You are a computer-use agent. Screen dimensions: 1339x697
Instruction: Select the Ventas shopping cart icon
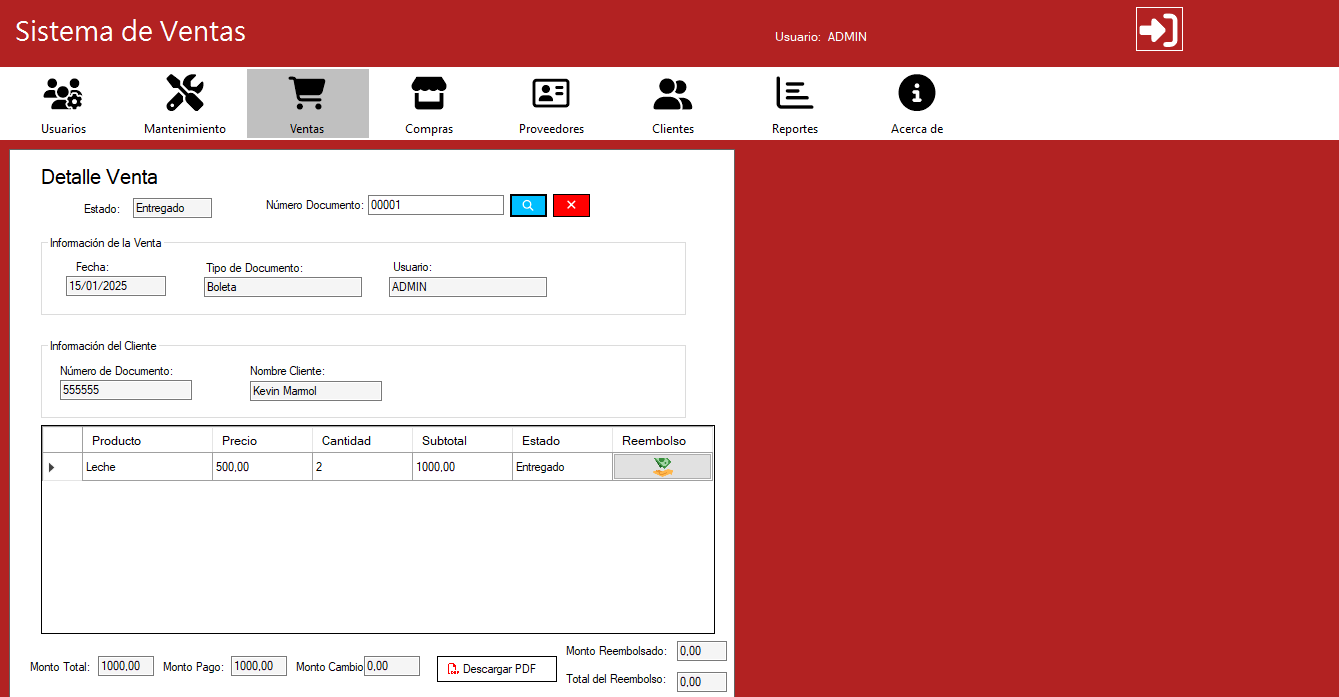click(307, 94)
